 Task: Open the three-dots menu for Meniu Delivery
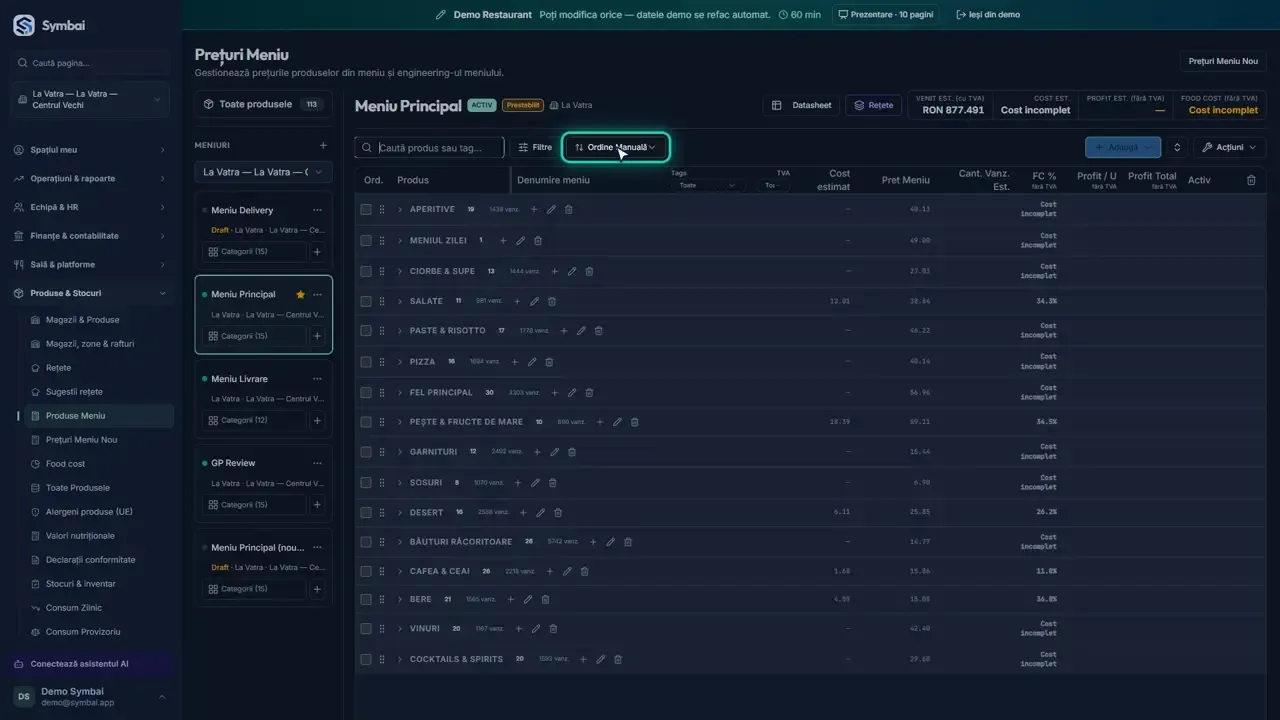(x=317, y=210)
